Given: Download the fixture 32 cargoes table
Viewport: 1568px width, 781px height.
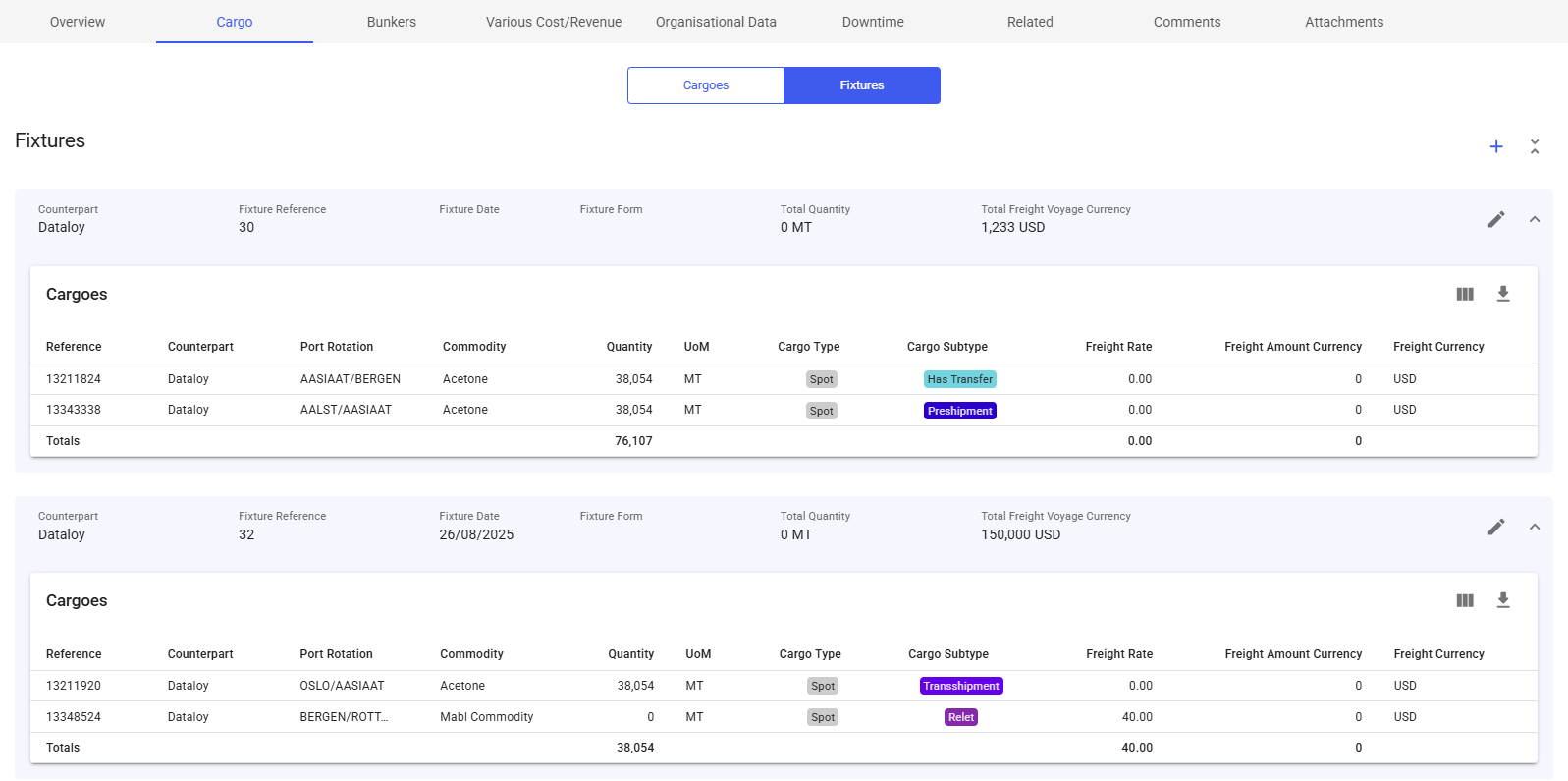Looking at the screenshot, I should [1502, 600].
